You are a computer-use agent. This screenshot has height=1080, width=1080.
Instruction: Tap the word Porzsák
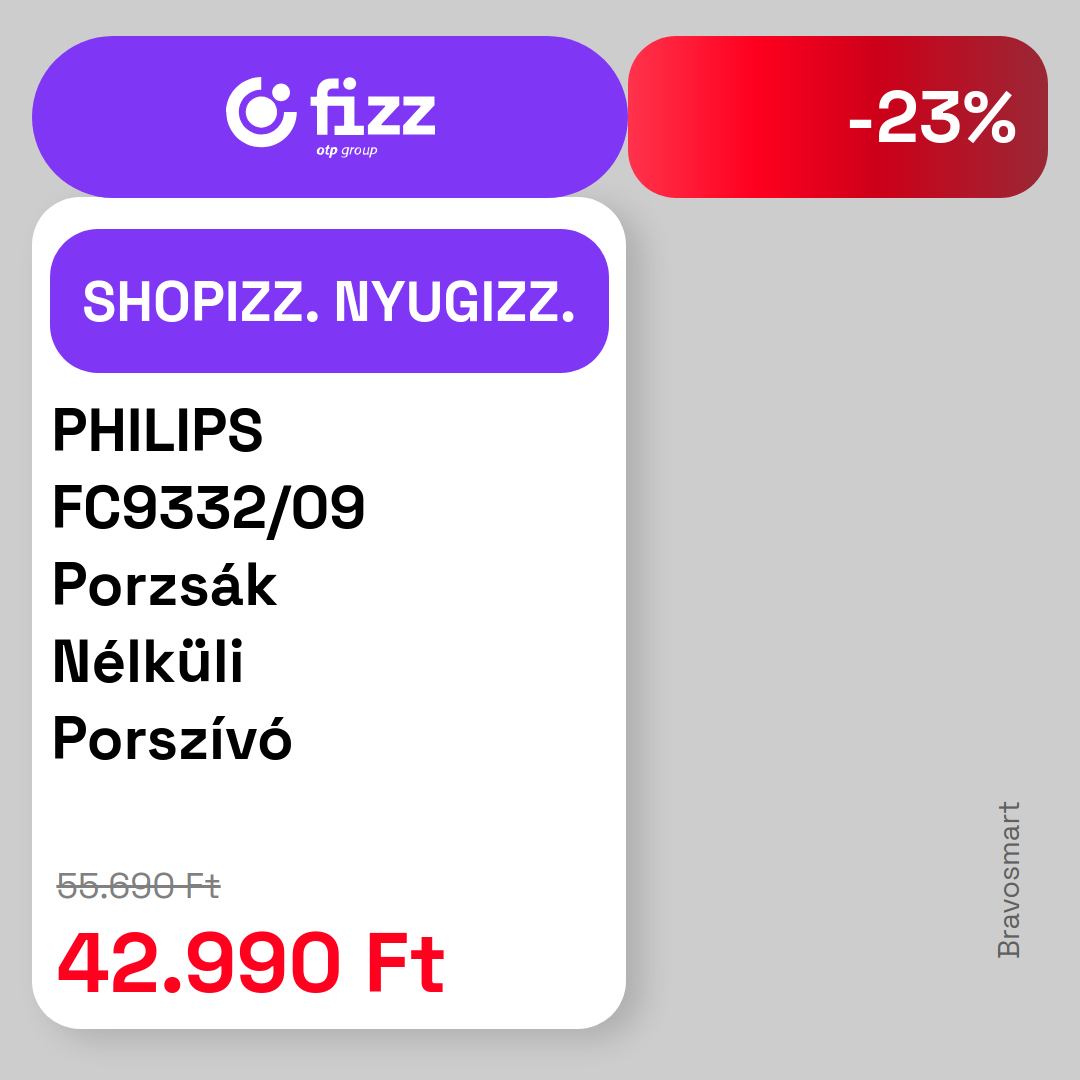click(165, 584)
